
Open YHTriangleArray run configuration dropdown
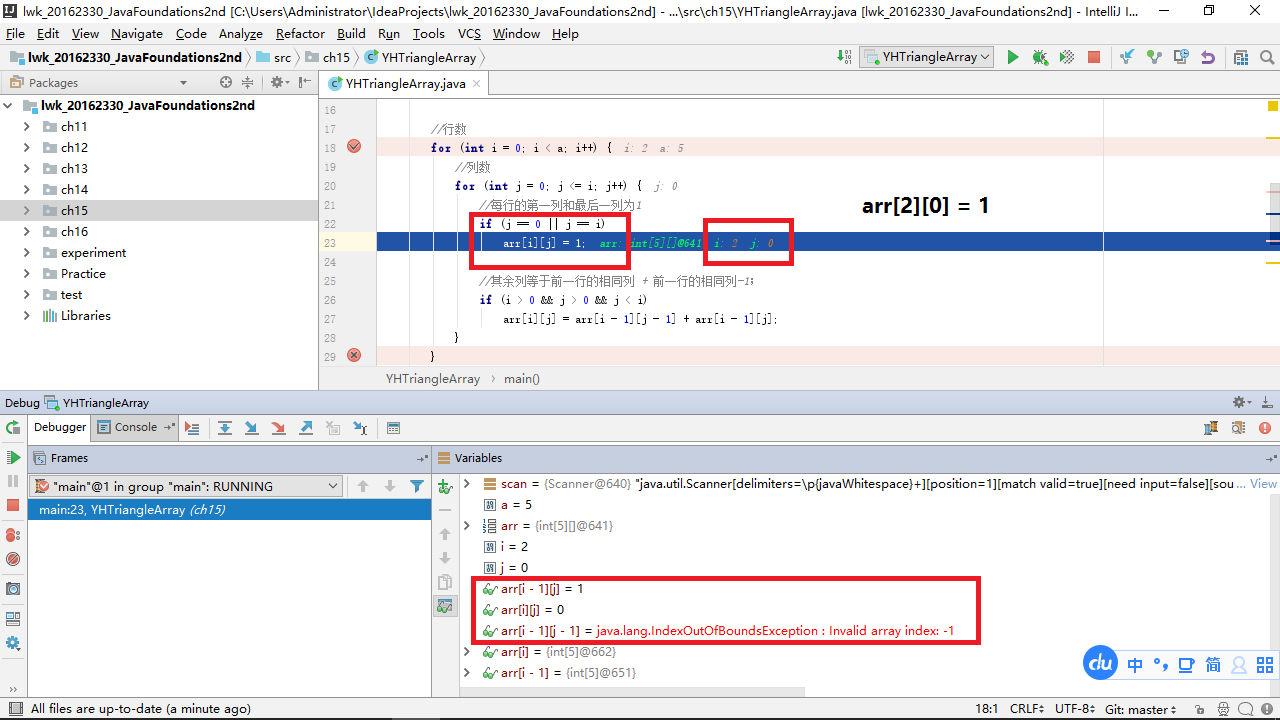pos(927,57)
